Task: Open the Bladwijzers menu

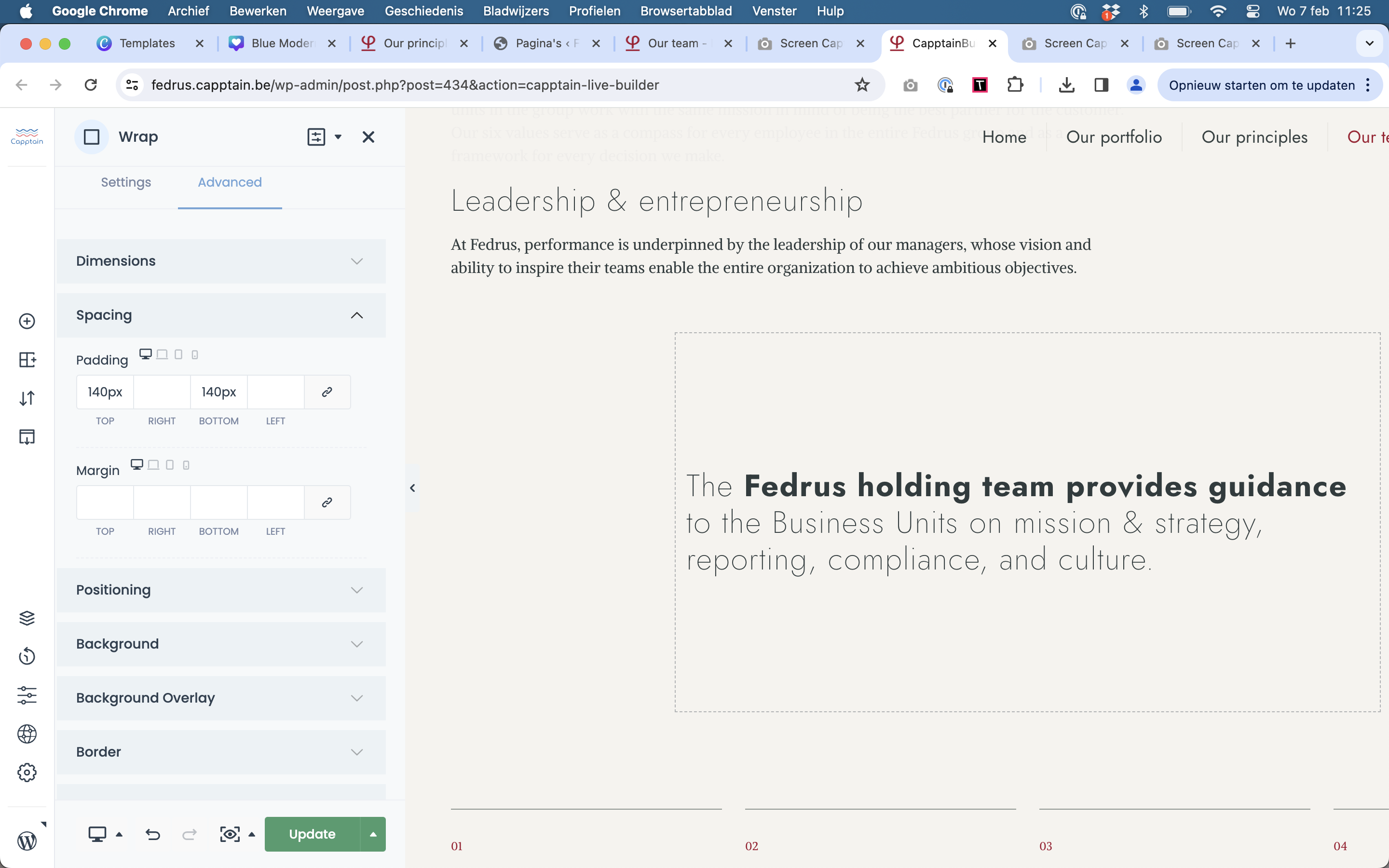Action: (516, 12)
